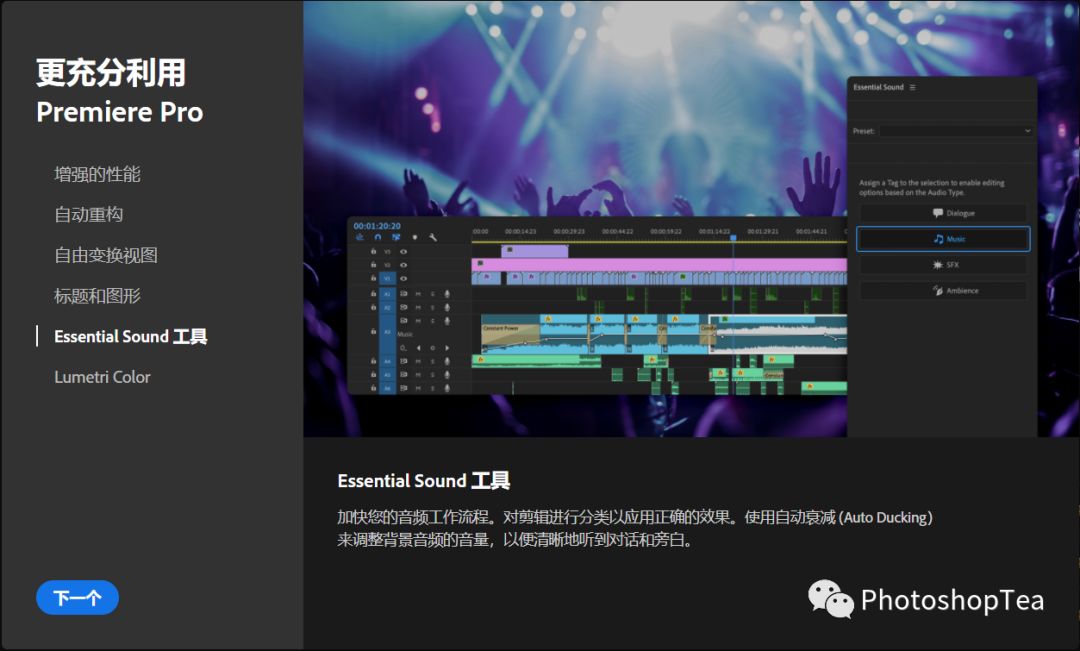The height and width of the screenshot is (651, 1080).
Task: Select the Essential Sound 工具 sidebar item
Action: point(131,336)
